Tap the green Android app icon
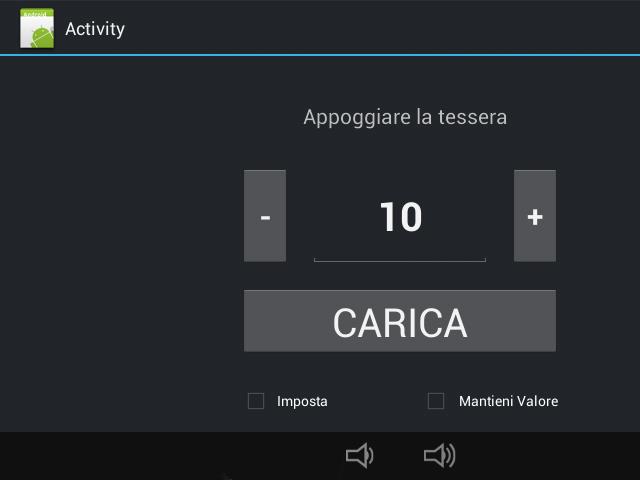 pyautogui.click(x=37, y=28)
